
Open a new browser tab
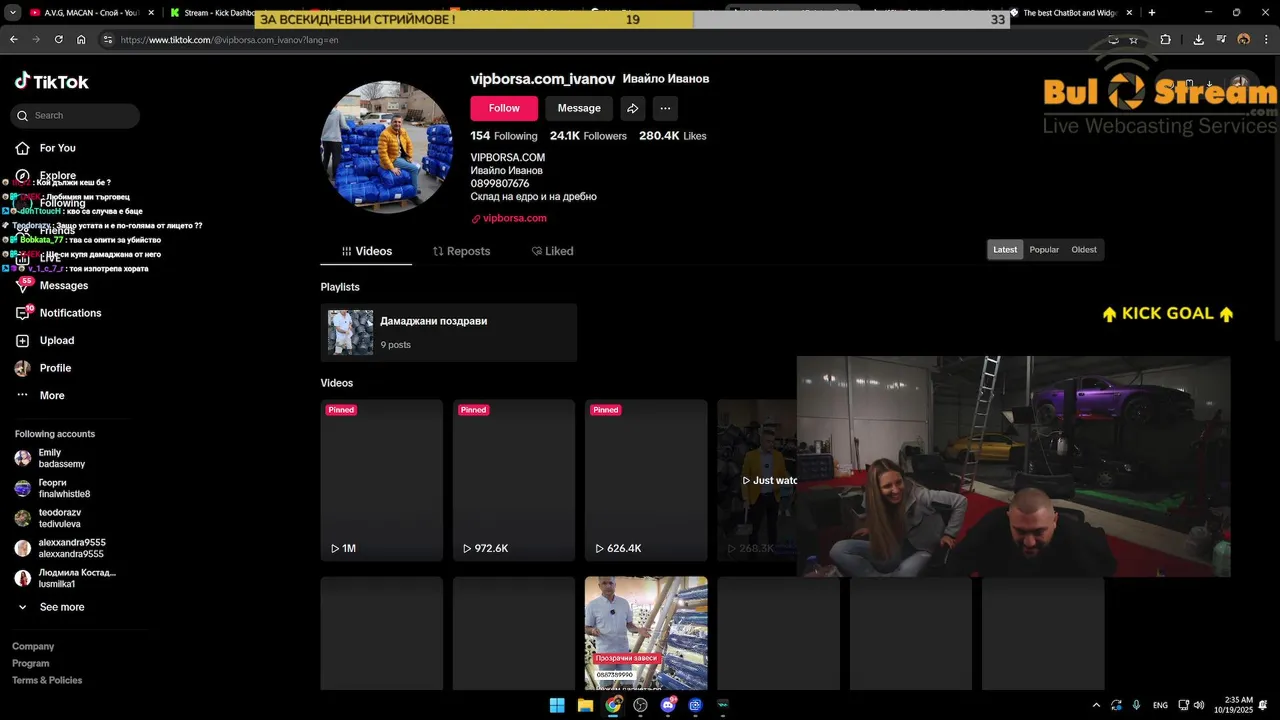coord(1152,13)
